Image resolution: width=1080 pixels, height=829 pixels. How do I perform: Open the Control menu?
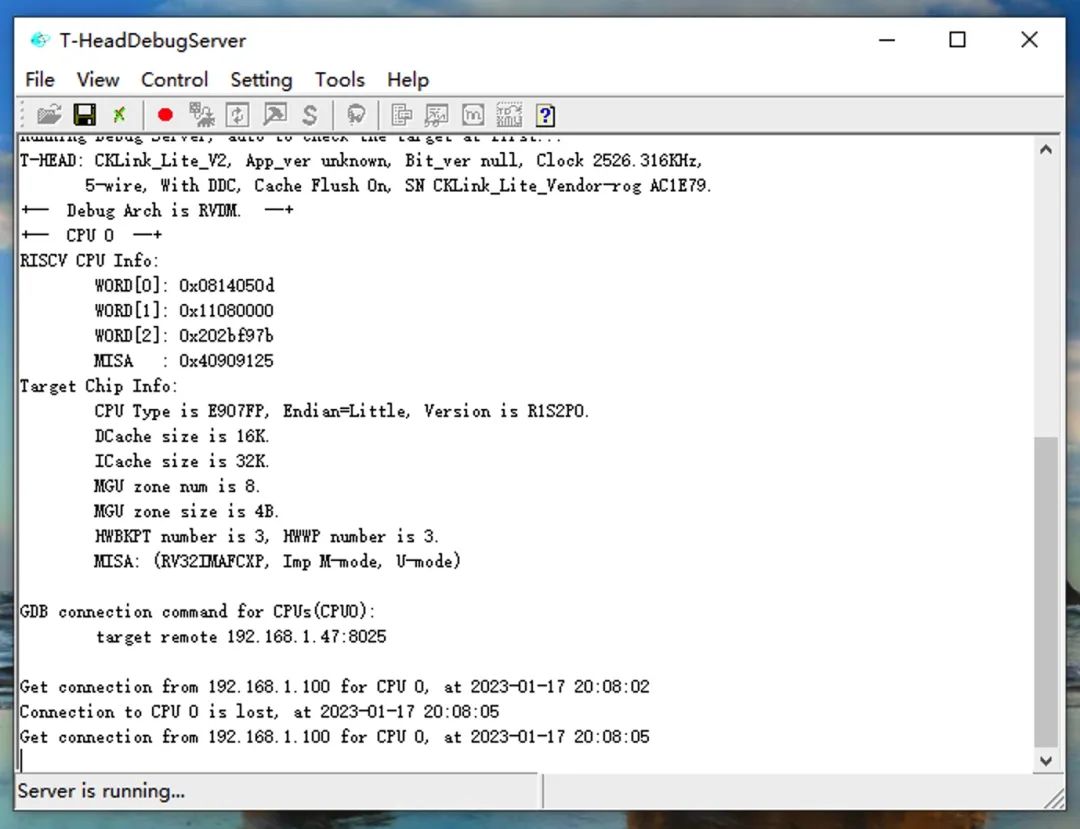point(174,79)
